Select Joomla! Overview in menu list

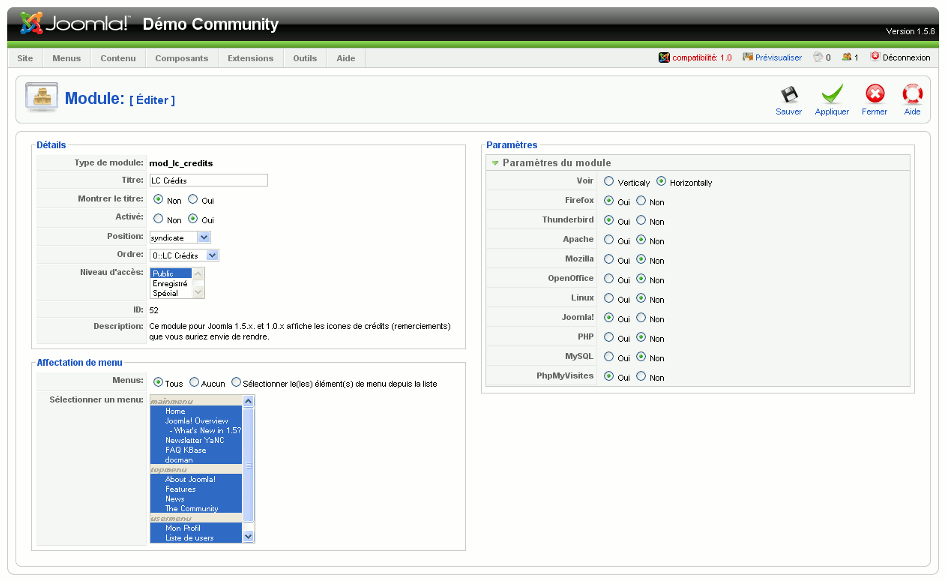(x=196, y=421)
